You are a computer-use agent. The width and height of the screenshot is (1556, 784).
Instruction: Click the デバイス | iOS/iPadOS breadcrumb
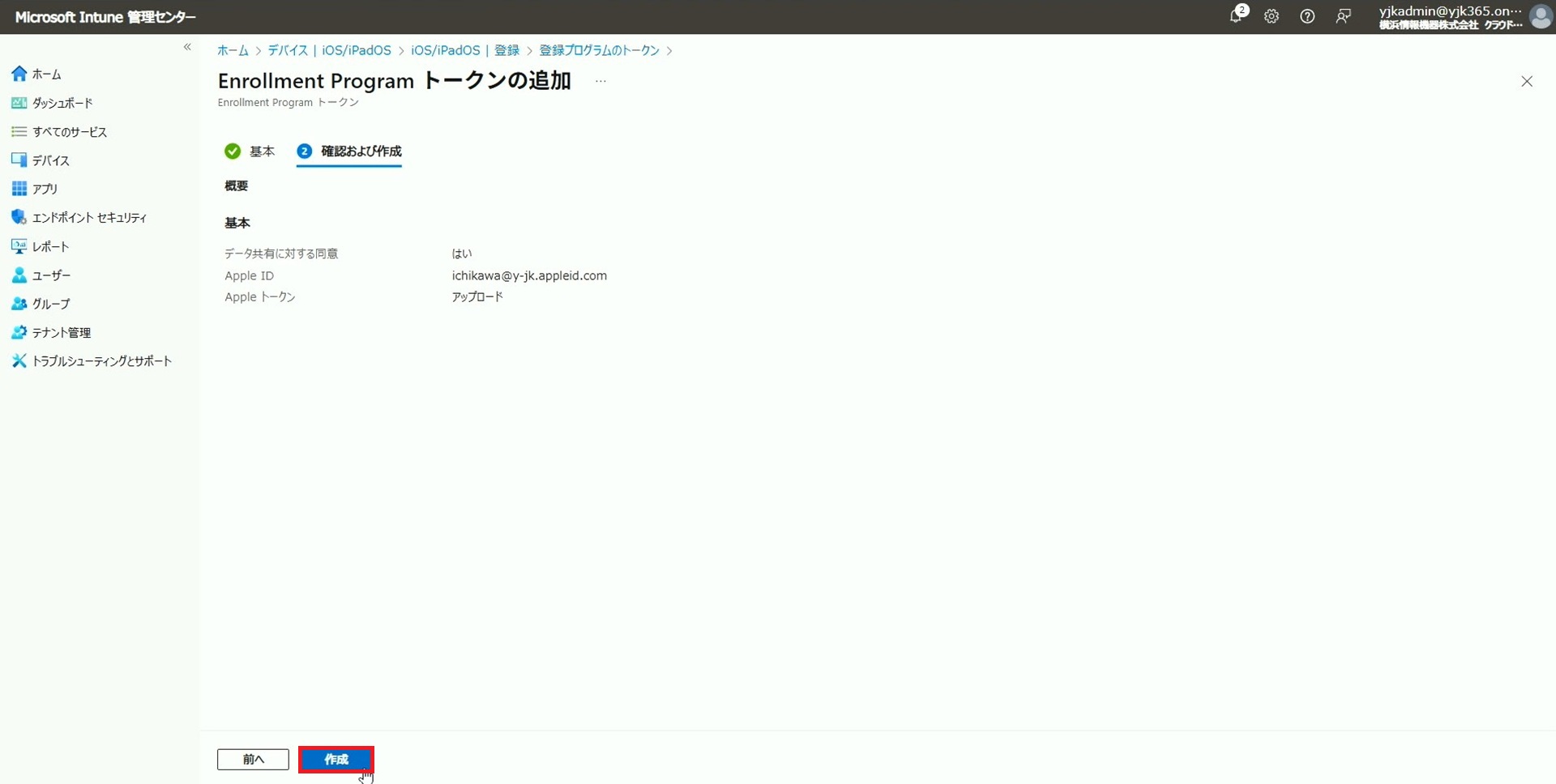click(x=330, y=50)
